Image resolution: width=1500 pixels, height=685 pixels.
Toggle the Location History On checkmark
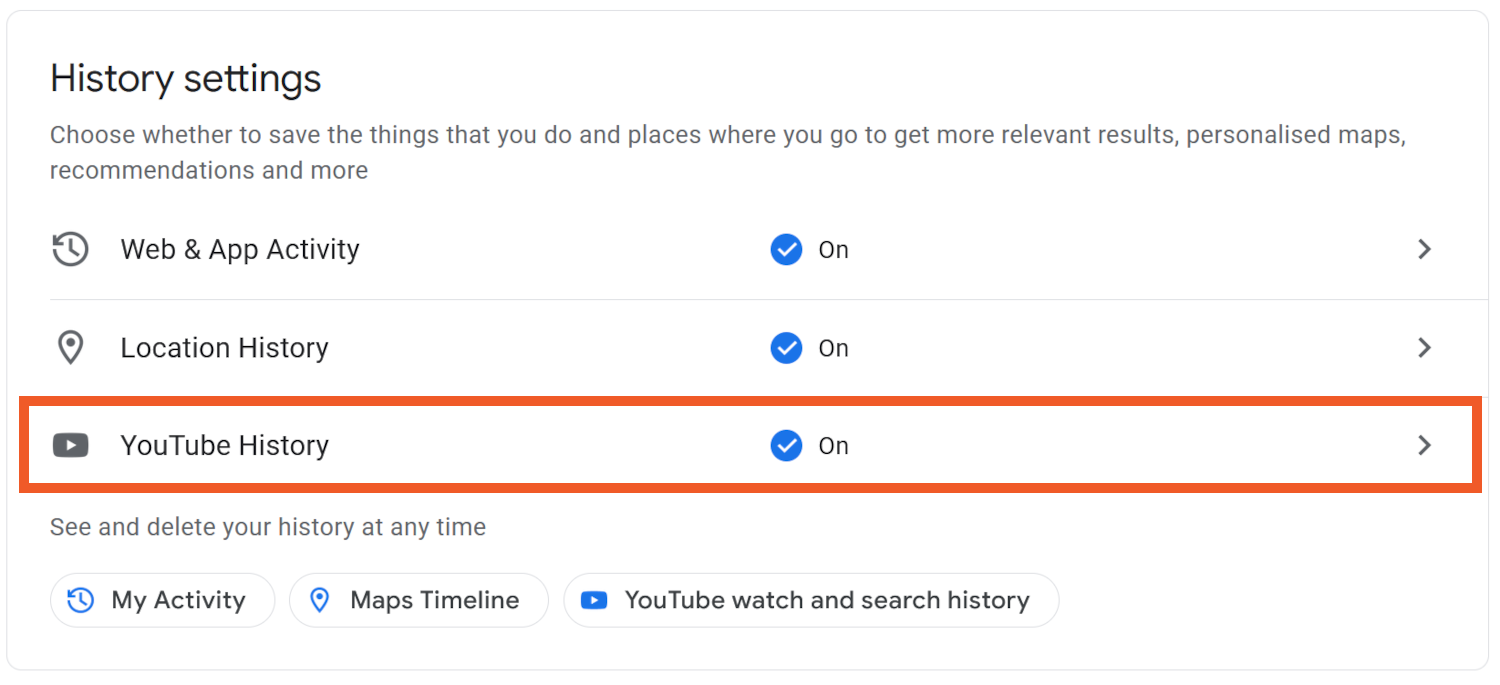pyautogui.click(x=786, y=348)
